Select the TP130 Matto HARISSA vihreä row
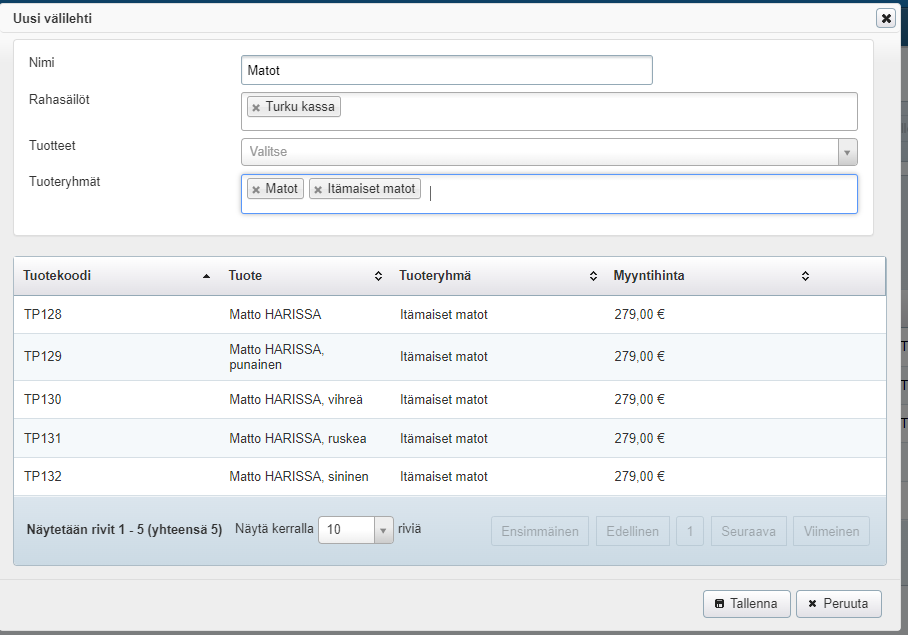This screenshot has height=635, width=908. pyautogui.click(x=295, y=399)
